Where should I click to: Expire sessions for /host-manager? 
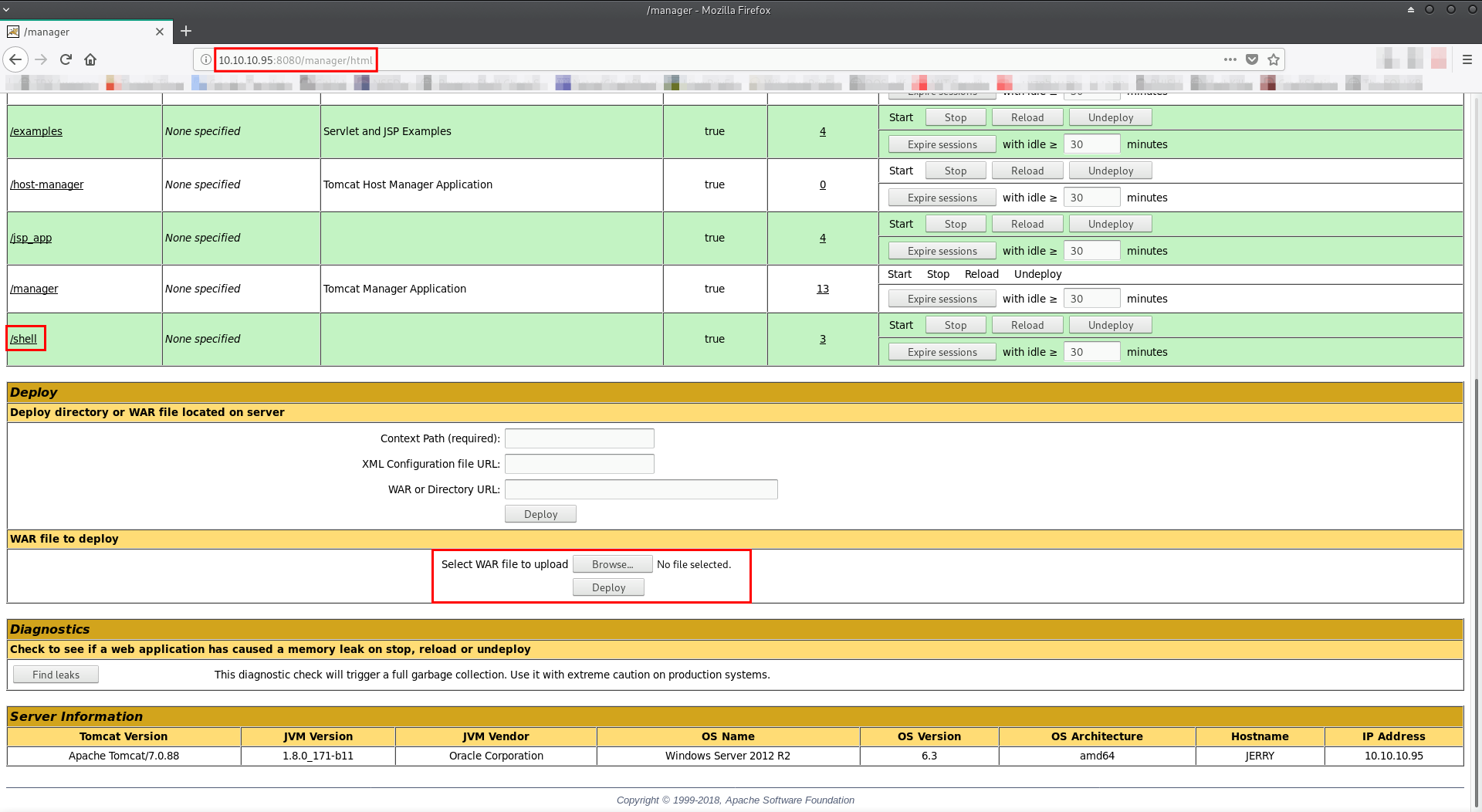[942, 198]
